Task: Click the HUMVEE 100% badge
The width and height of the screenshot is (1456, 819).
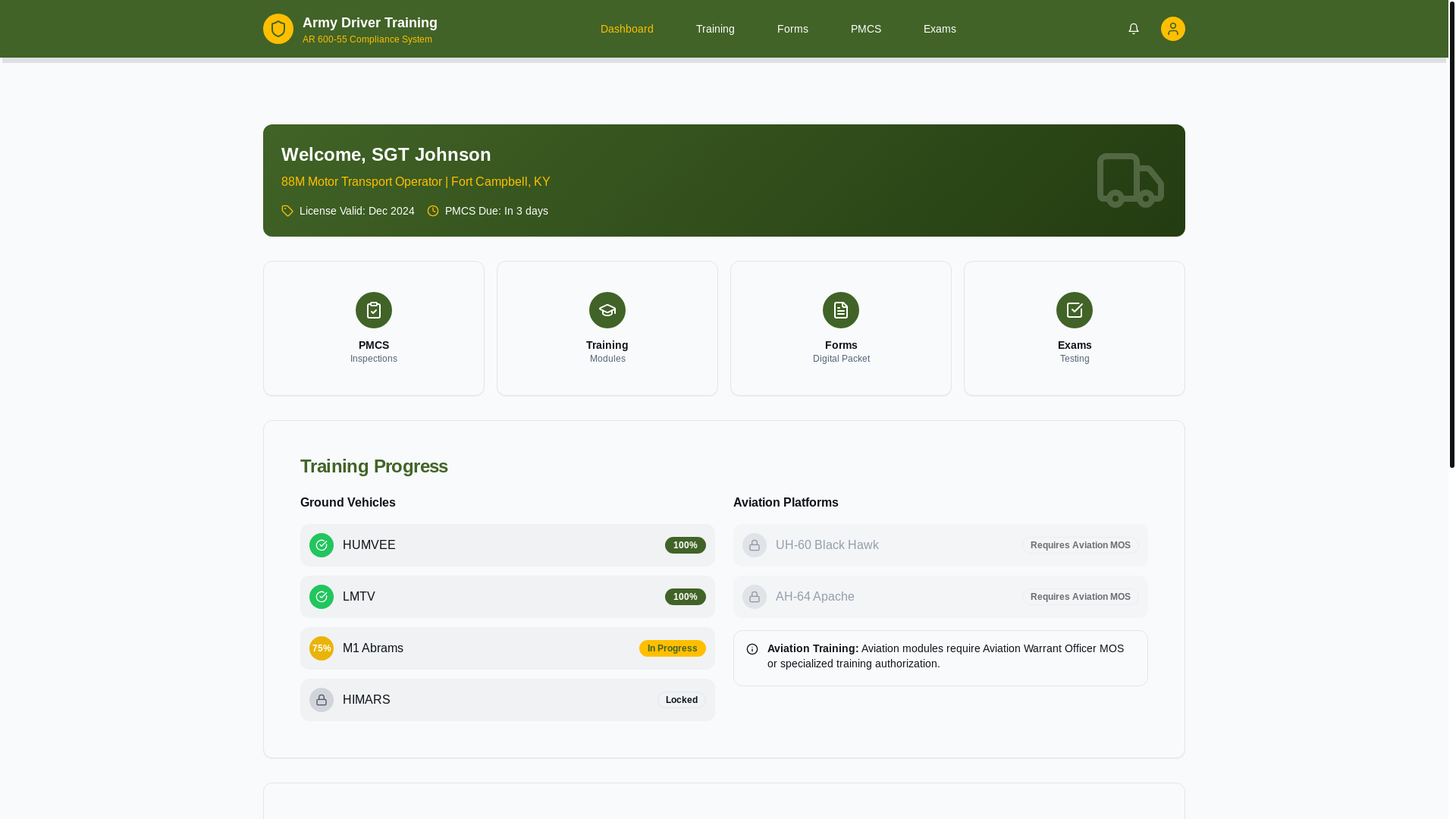Action: click(x=686, y=545)
